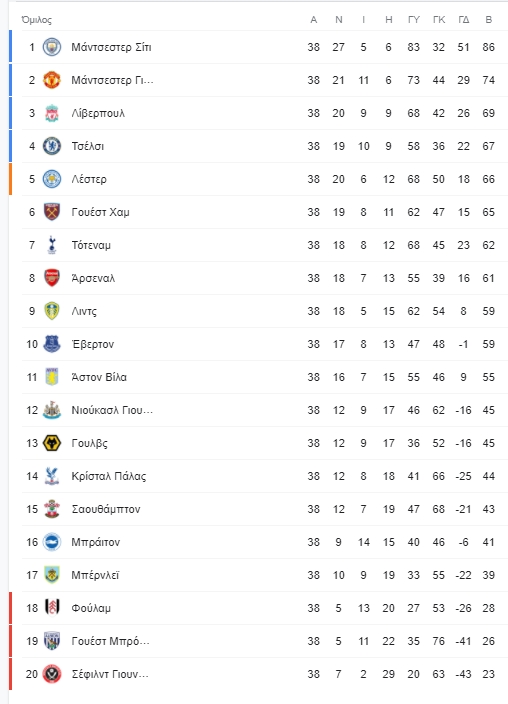Click the Burnley club crest
Image resolution: width=508 pixels, height=704 pixels.
coord(52,575)
